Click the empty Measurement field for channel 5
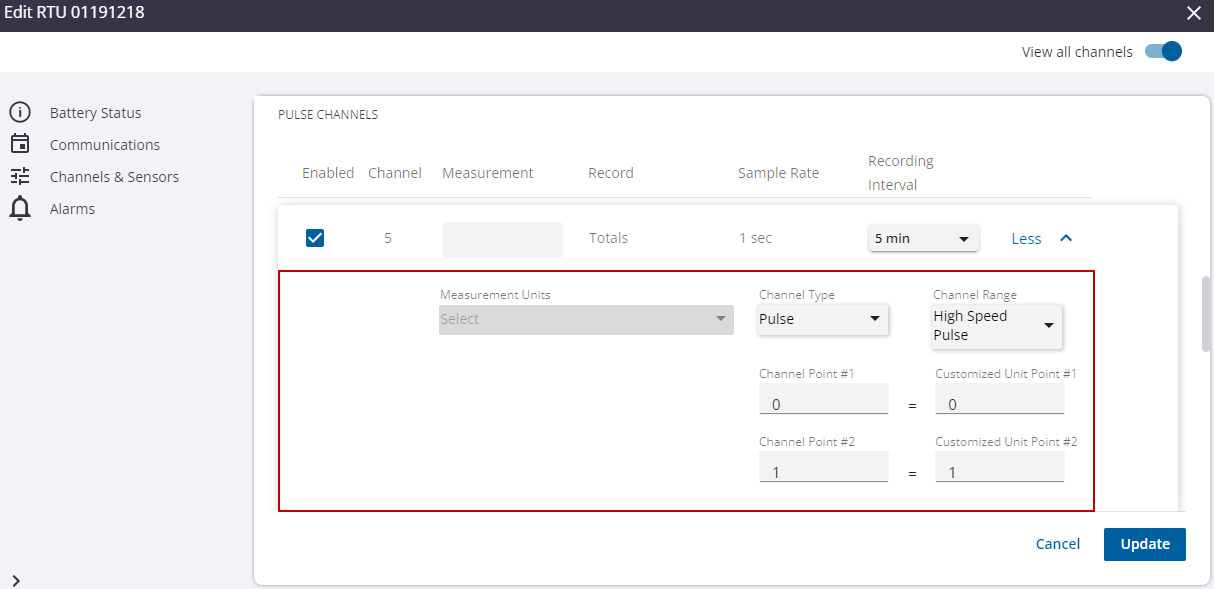 tap(502, 238)
